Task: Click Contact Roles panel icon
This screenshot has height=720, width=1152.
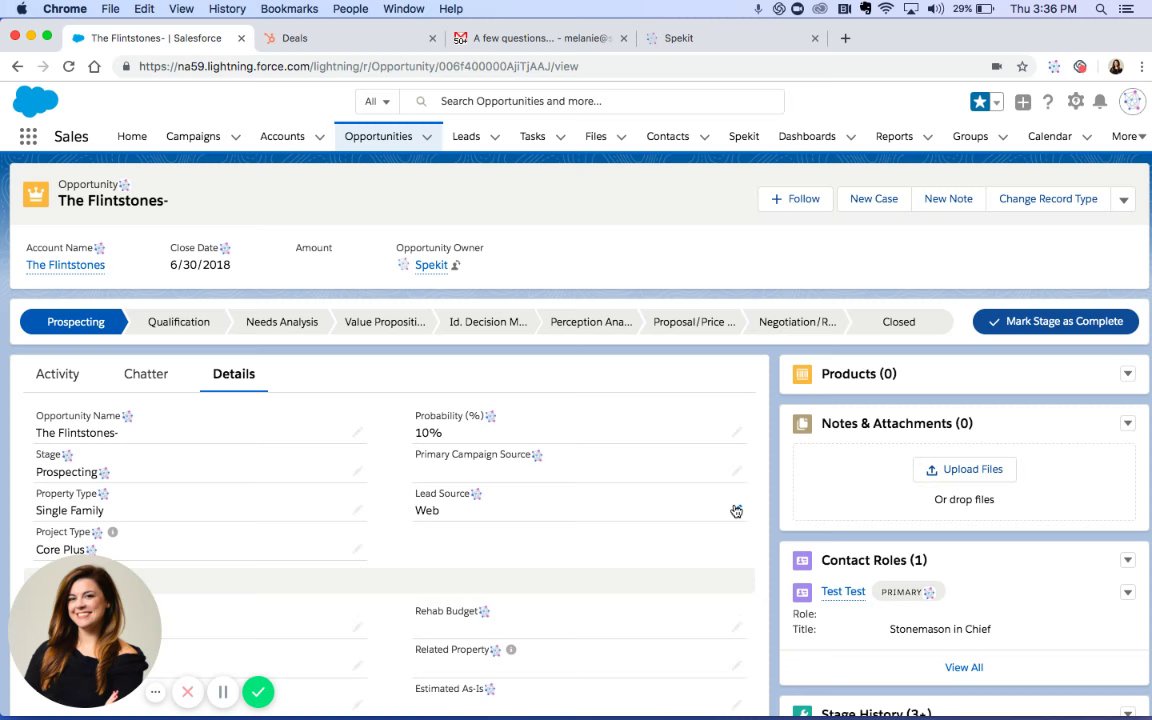Action: click(802, 561)
